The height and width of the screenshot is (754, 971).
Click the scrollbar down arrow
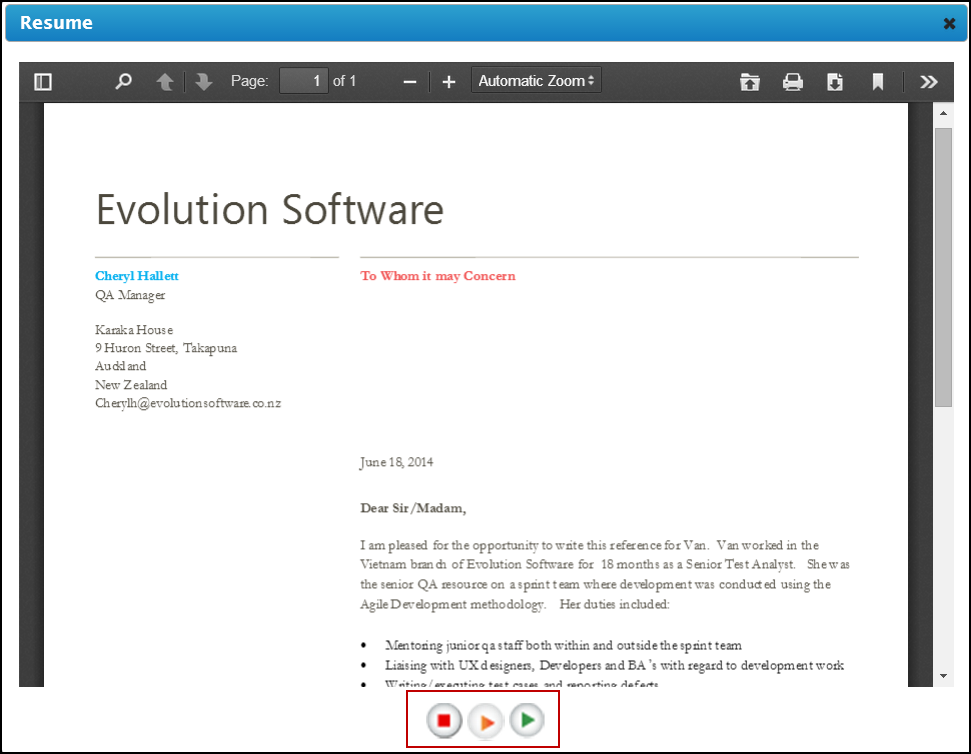pyautogui.click(x=943, y=676)
